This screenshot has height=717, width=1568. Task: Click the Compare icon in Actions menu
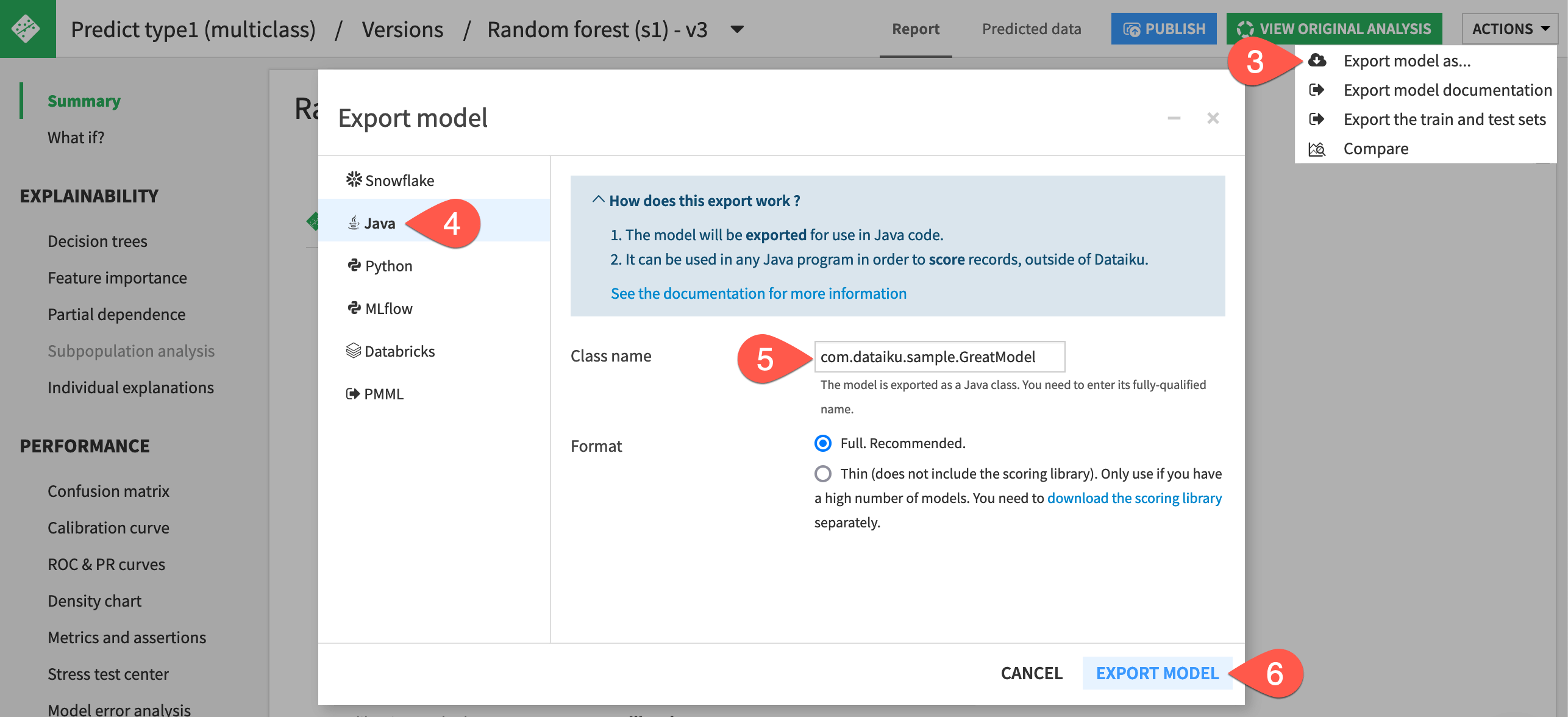pyautogui.click(x=1317, y=148)
